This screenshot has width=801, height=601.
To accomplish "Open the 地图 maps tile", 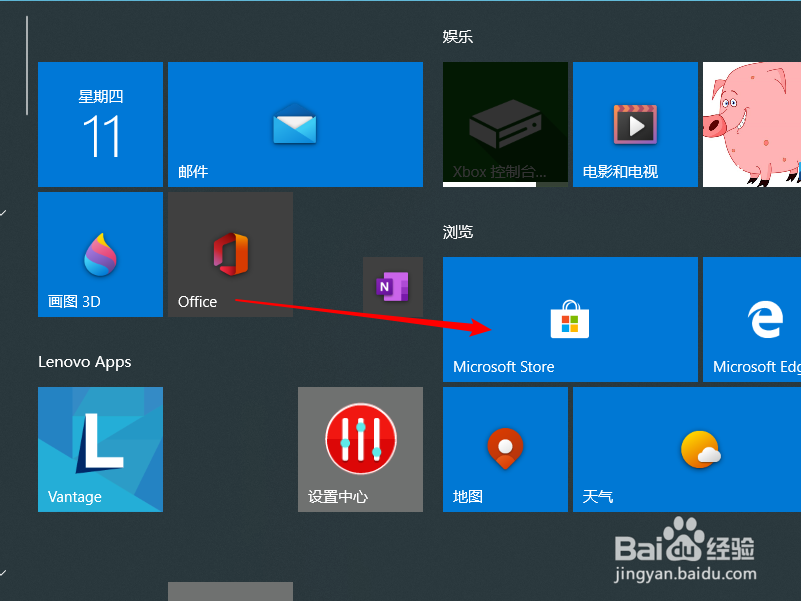I will [505, 449].
